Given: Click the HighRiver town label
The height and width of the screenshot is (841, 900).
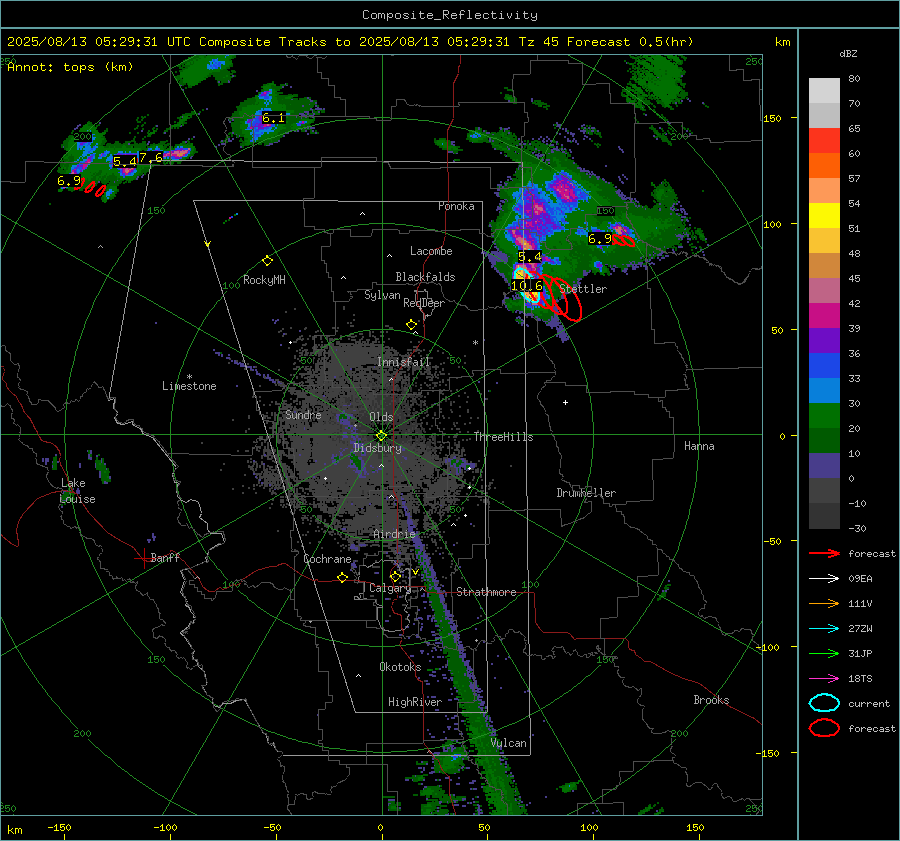Looking at the screenshot, I should click(x=415, y=702).
